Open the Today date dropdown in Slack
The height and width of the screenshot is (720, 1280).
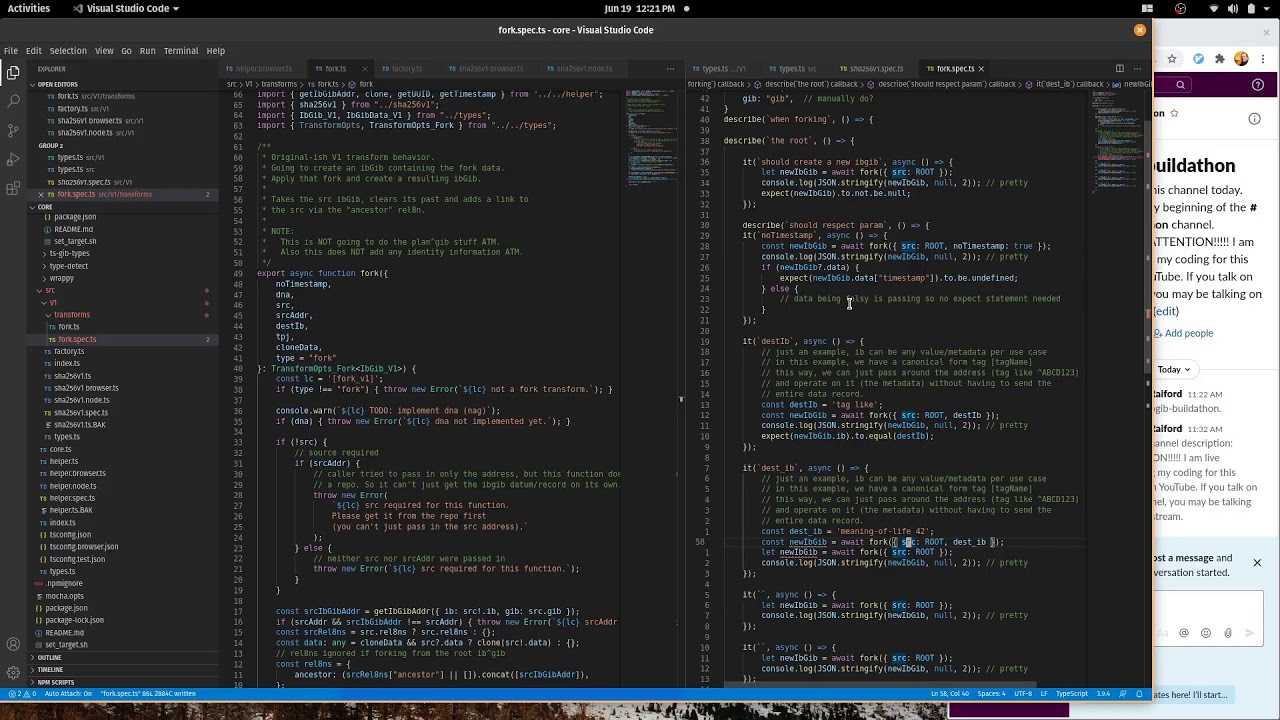1173,369
